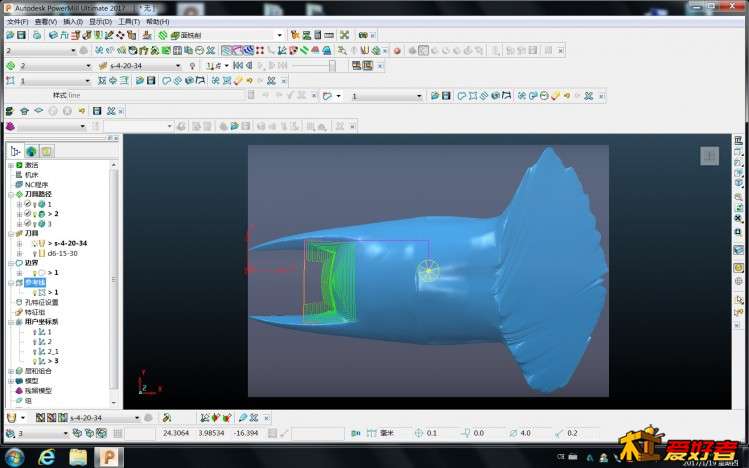Collapse the 刀具路径 tree node
This screenshot has height=468, width=749.
pyautogui.click(x=11, y=195)
